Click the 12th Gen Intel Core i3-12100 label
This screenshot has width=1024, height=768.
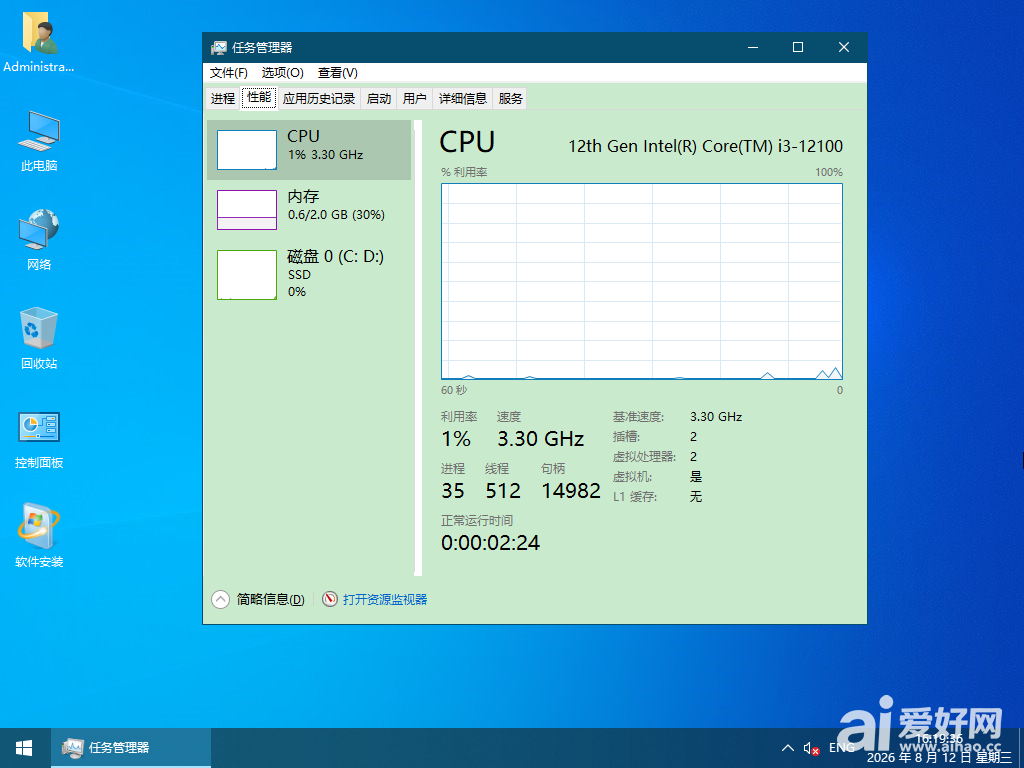(705, 146)
